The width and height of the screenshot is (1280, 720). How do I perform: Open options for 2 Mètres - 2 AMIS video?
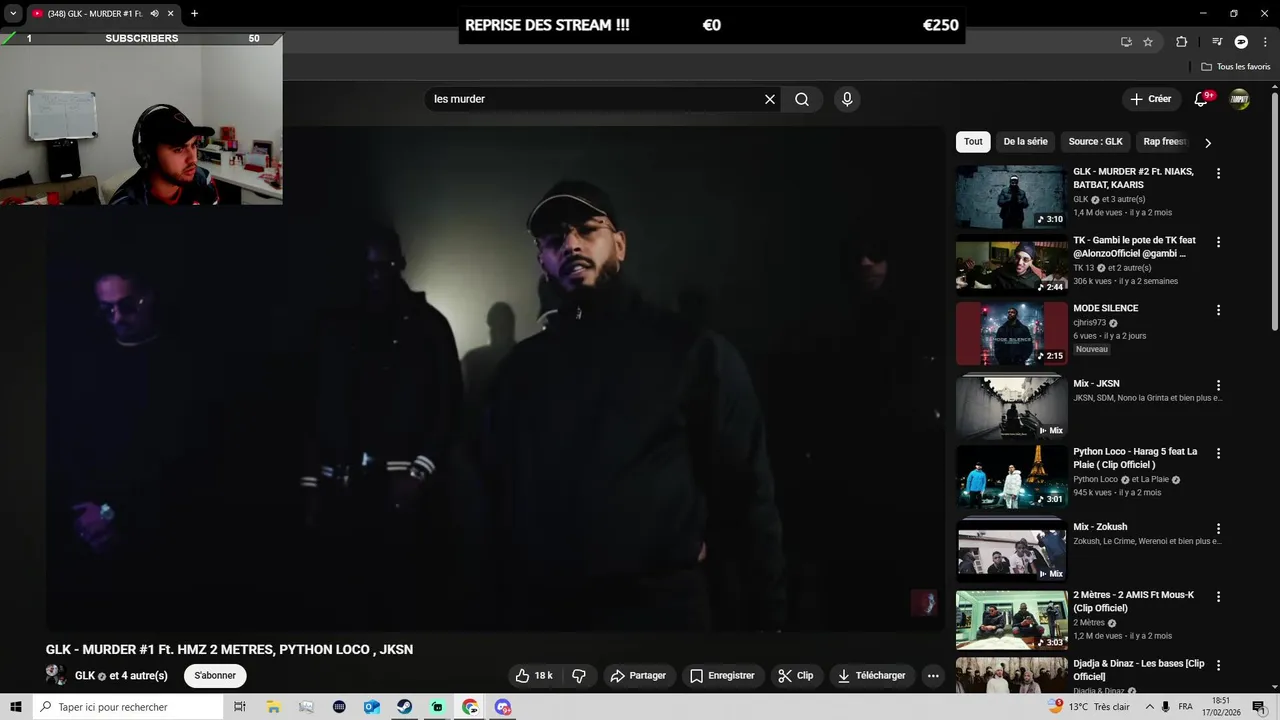[x=1218, y=597]
